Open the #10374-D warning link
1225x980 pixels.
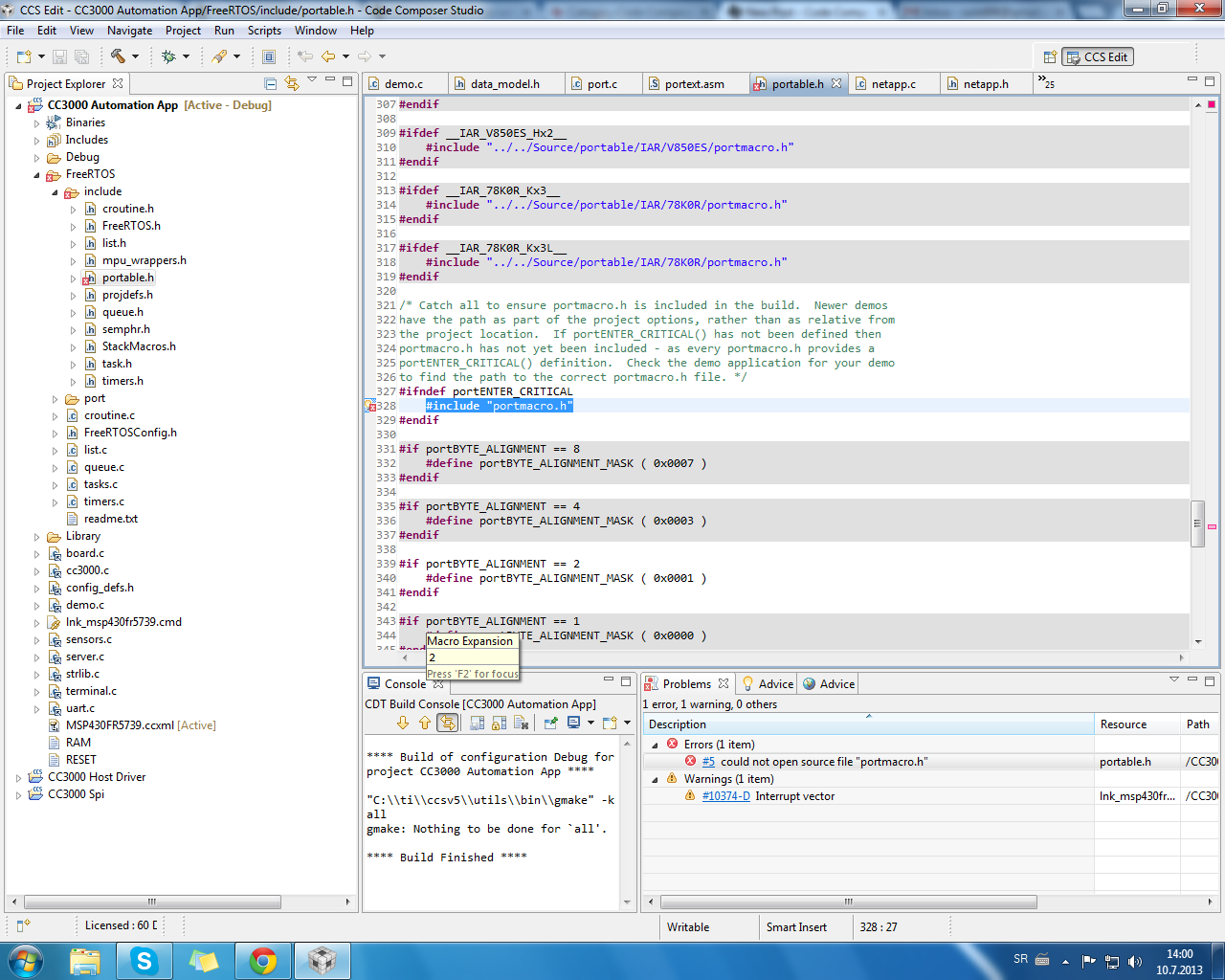725,796
